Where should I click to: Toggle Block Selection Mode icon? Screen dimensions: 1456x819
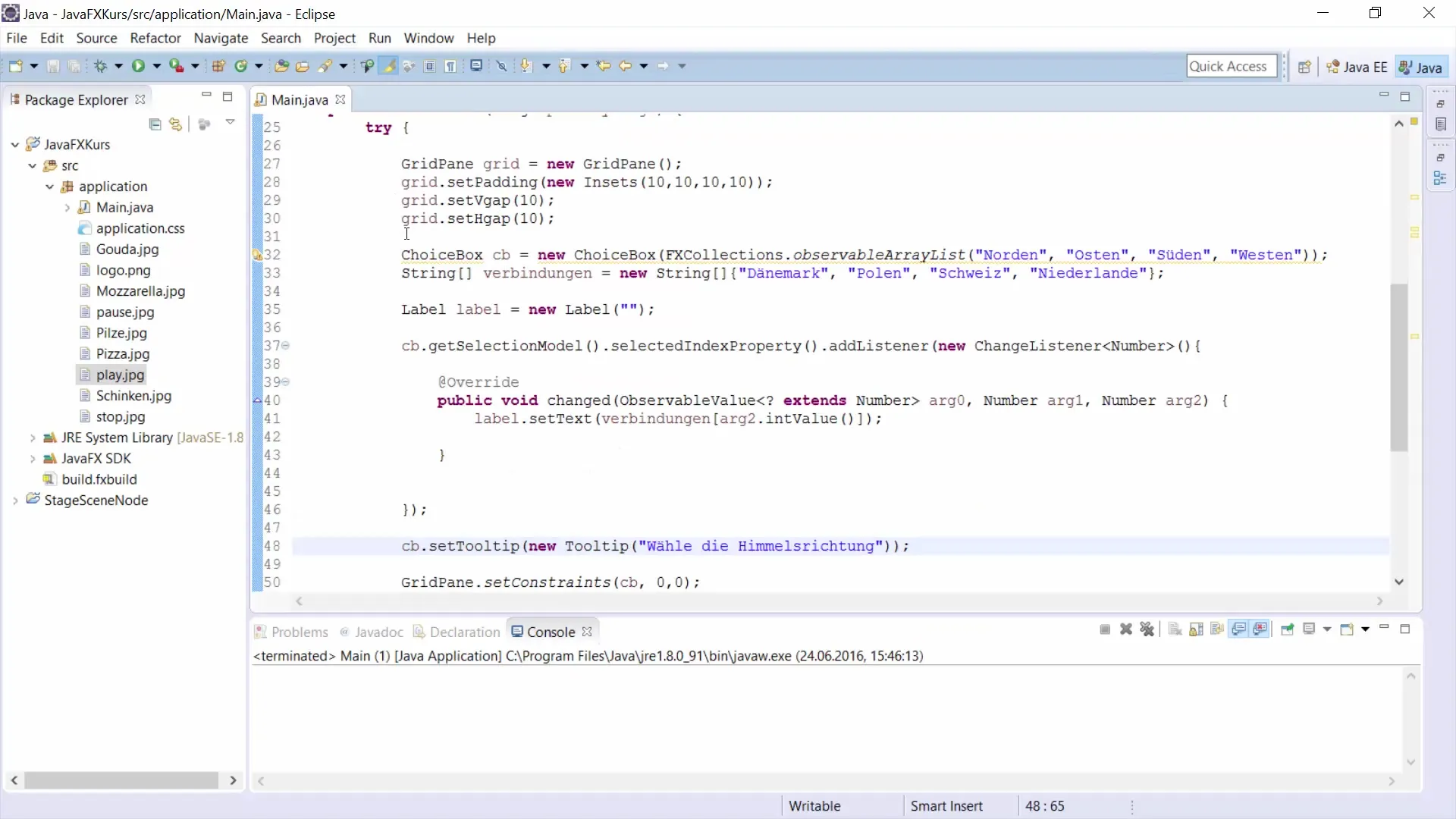430,67
